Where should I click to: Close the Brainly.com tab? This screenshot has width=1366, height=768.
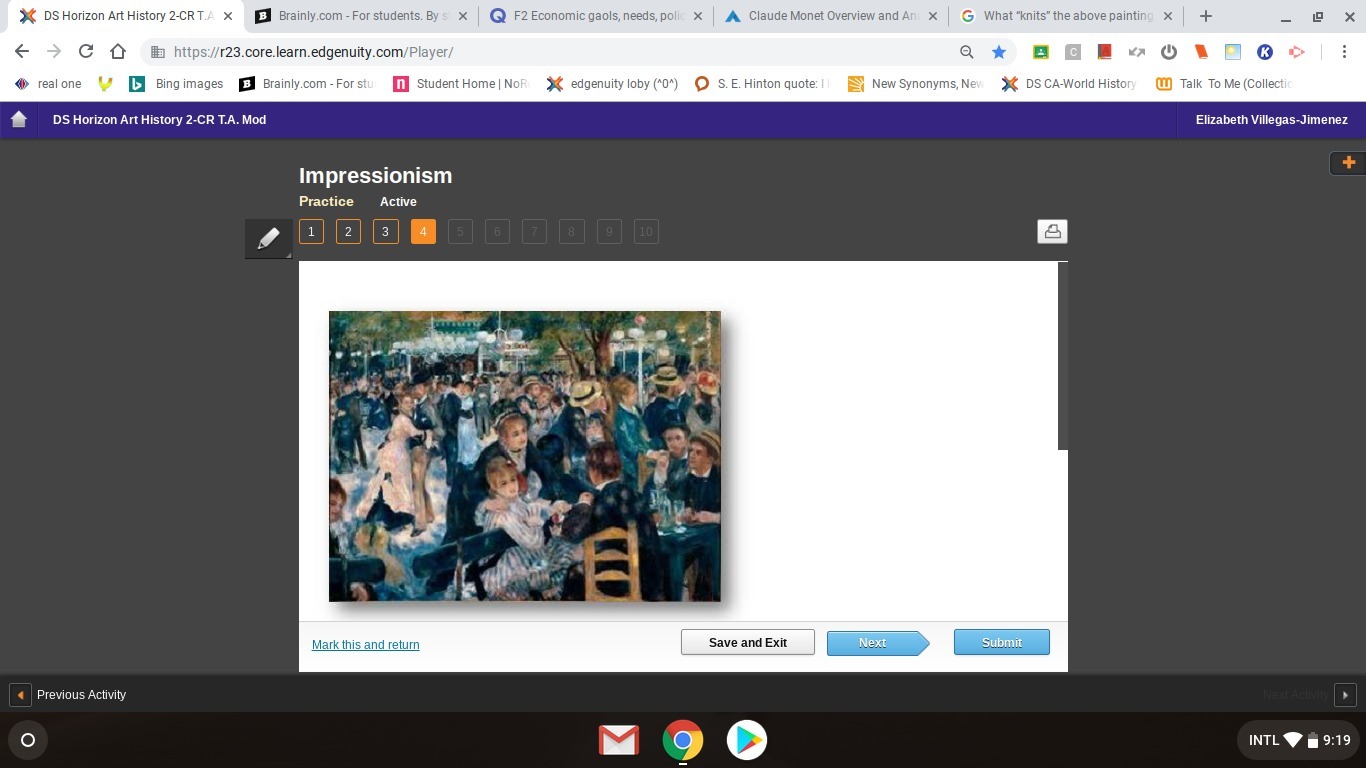462,16
